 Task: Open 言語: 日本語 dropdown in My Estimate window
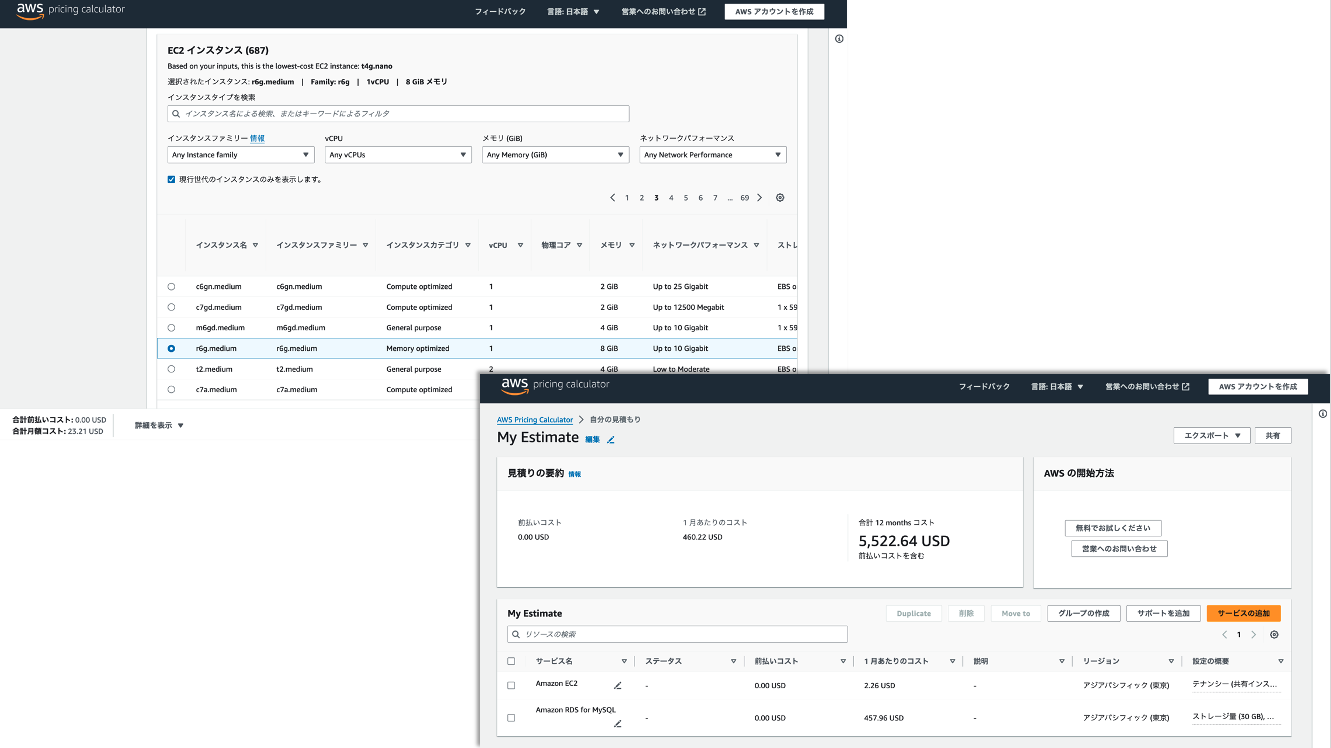click(1057, 386)
